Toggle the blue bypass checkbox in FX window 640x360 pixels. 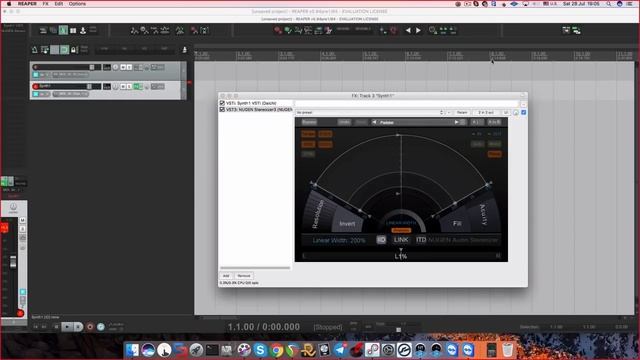pos(524,112)
